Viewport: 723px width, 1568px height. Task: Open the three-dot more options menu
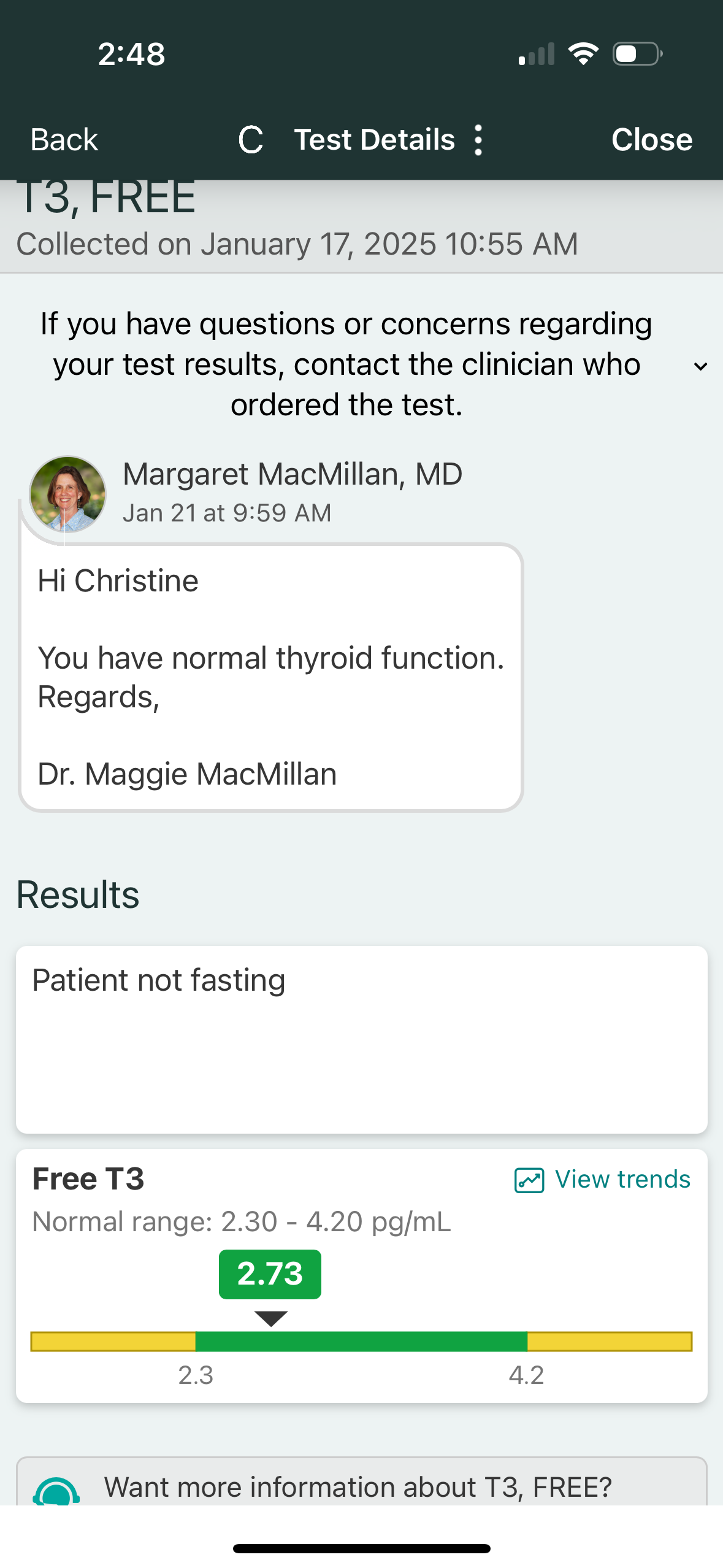(x=478, y=140)
